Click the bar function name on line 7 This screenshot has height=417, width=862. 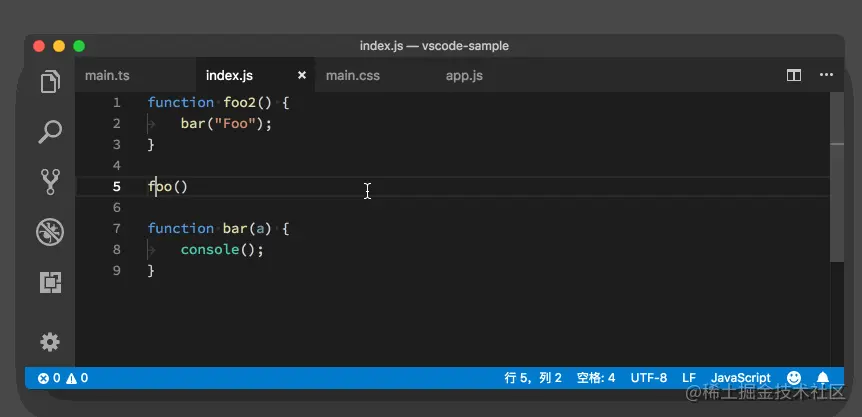click(x=235, y=229)
